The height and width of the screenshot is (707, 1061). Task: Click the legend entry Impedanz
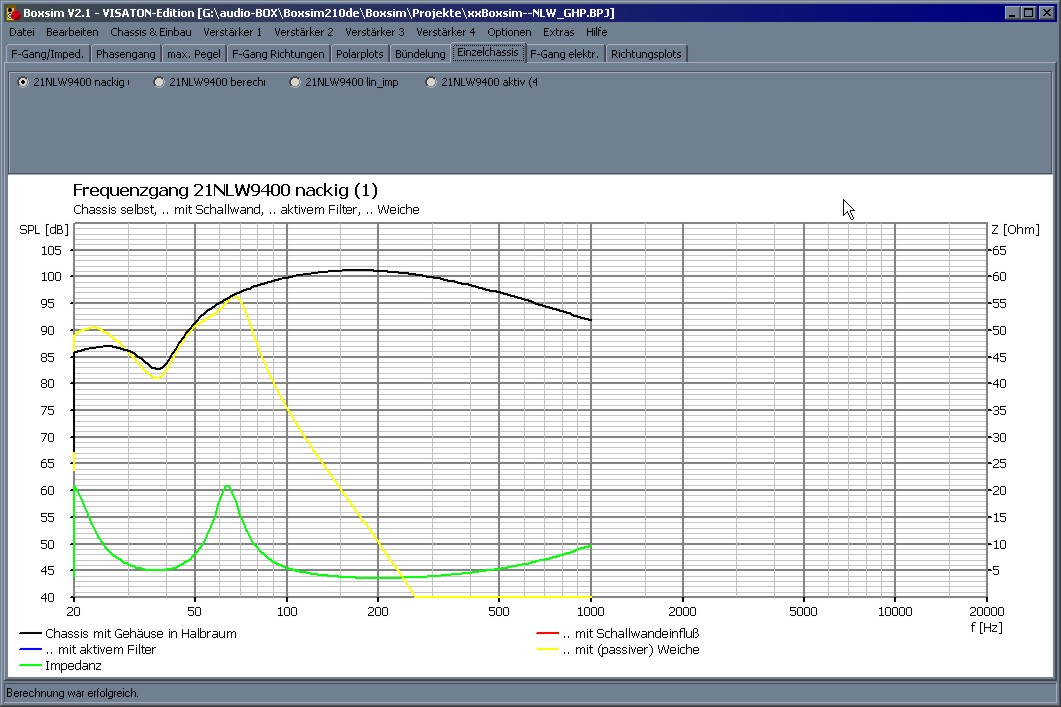coord(73,666)
